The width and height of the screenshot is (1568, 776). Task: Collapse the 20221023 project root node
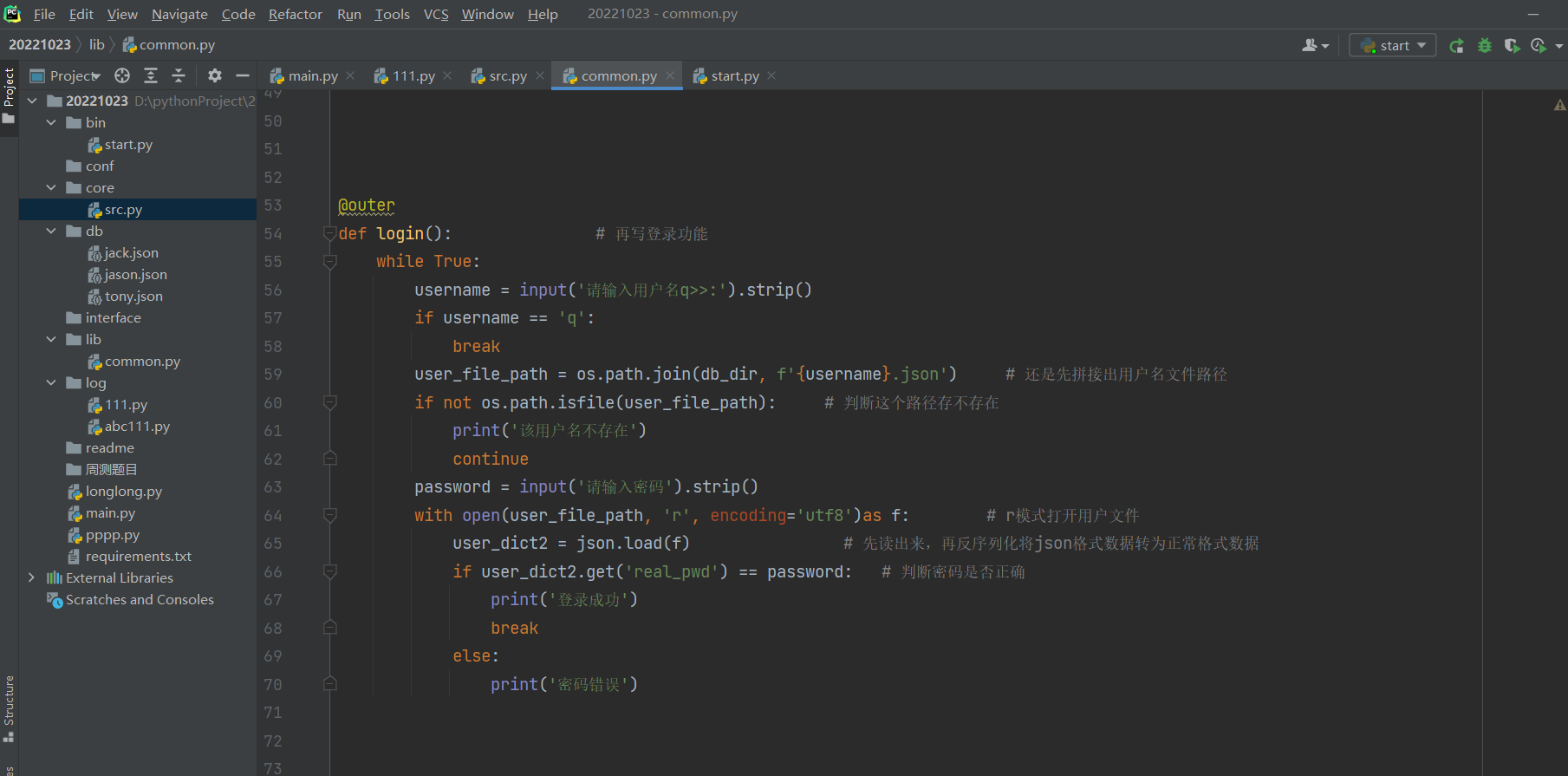click(32, 101)
